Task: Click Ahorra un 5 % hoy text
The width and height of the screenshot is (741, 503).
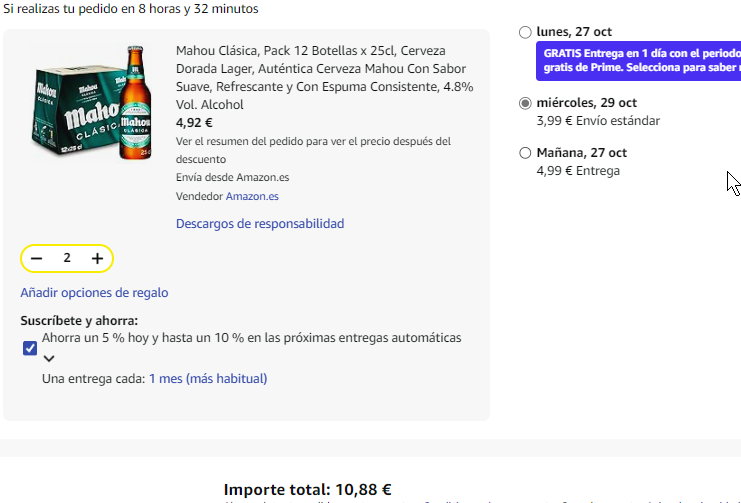Action: click(x=251, y=338)
